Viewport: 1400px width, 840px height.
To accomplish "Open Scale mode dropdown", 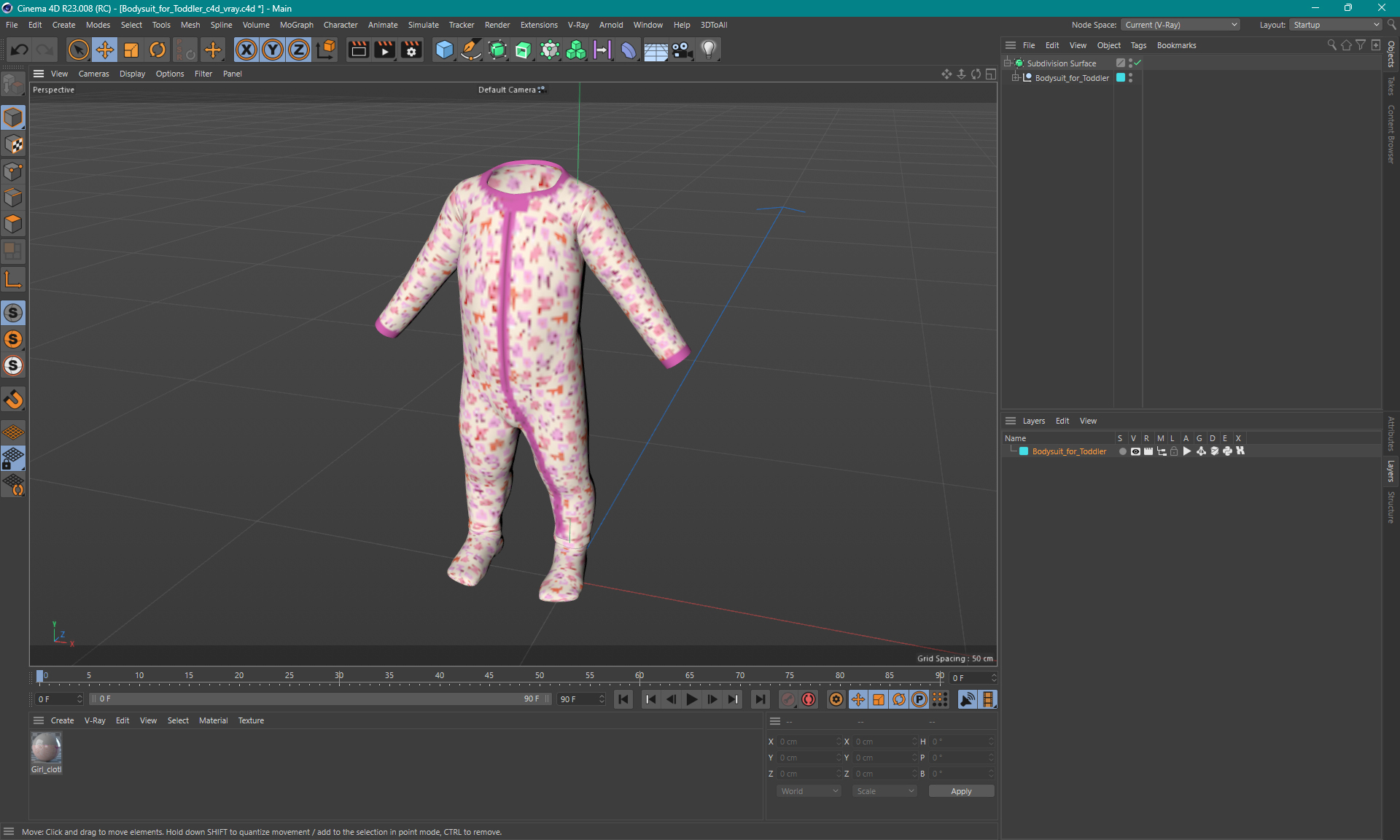I will pyautogui.click(x=884, y=791).
